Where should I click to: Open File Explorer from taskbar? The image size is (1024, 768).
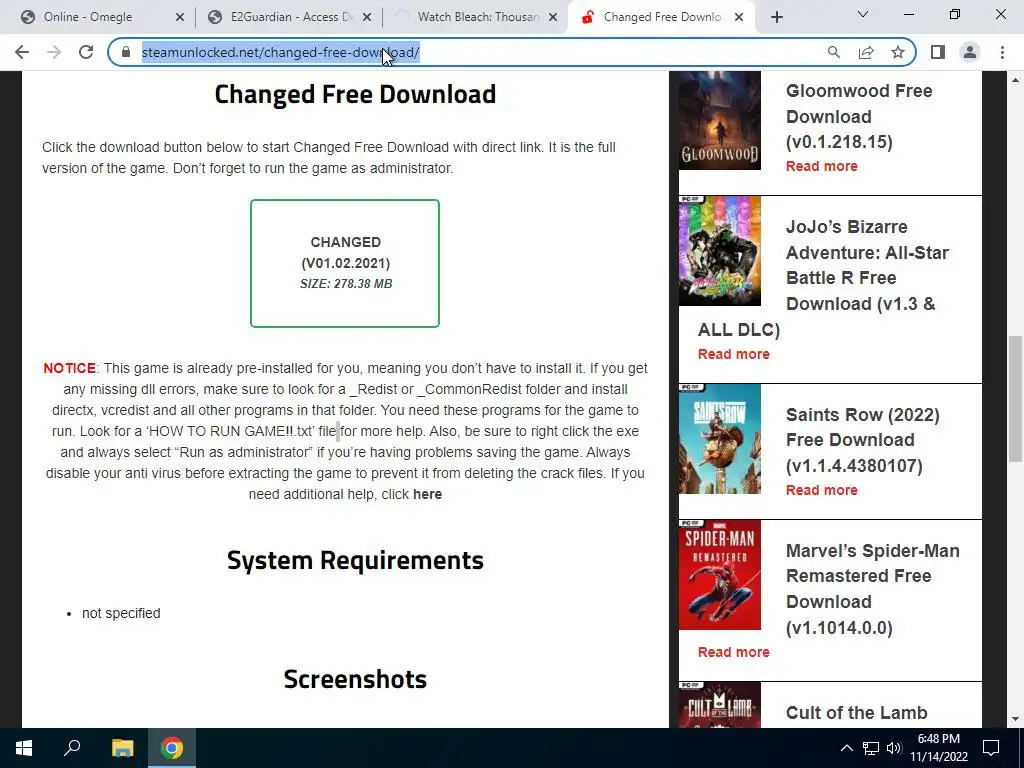[122, 748]
